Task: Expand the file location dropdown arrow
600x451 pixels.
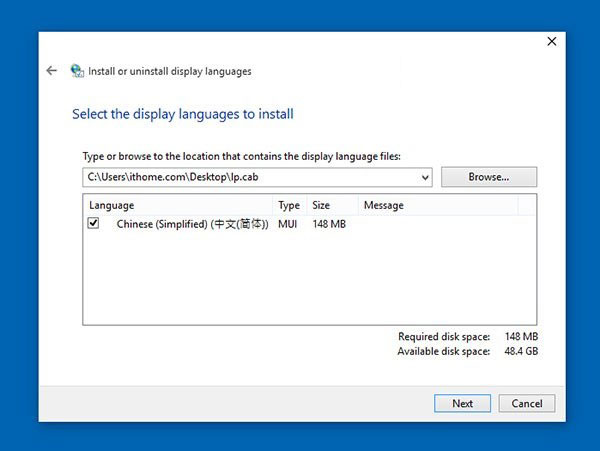Action: pos(426,177)
